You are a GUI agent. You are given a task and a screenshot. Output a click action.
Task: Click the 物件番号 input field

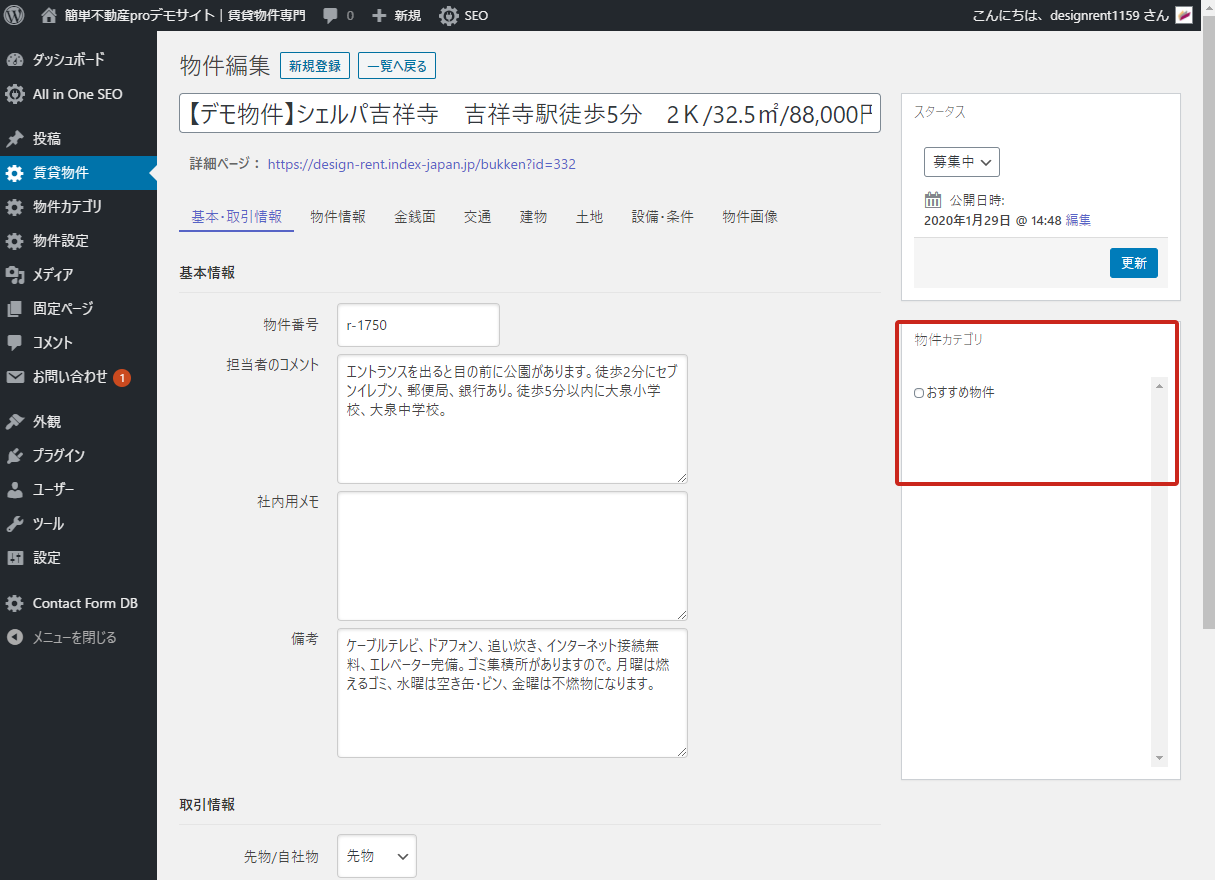(x=418, y=326)
